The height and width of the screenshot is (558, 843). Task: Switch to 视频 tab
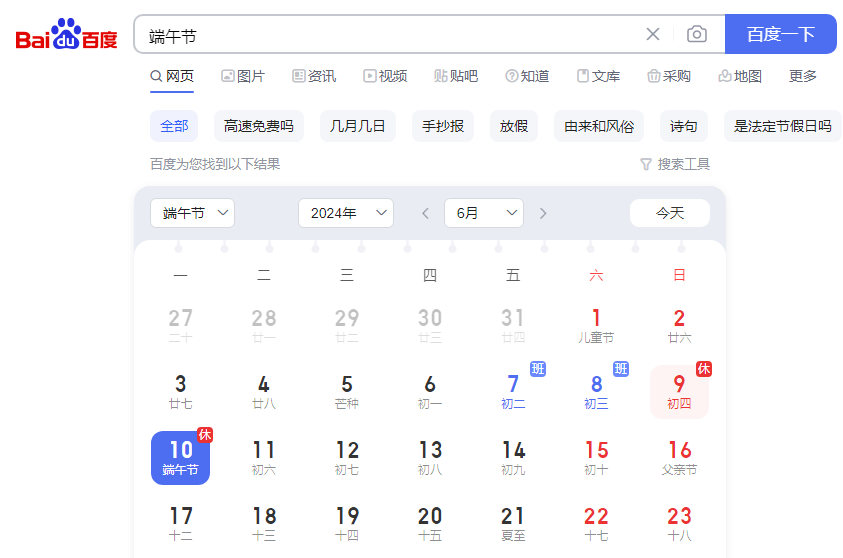[385, 76]
